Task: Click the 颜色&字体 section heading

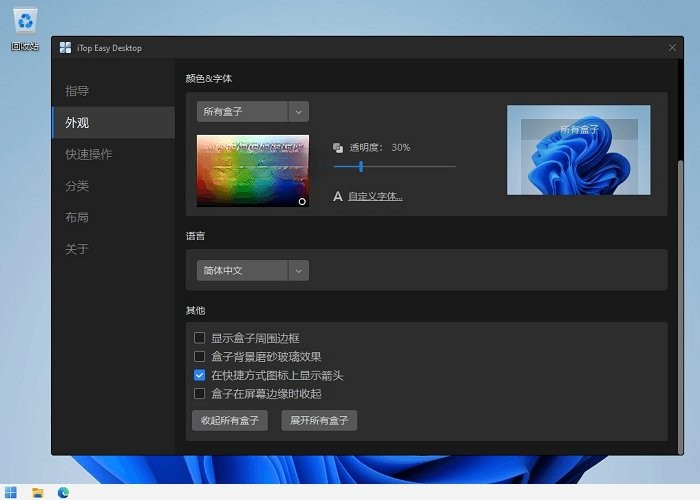Action: [209, 79]
